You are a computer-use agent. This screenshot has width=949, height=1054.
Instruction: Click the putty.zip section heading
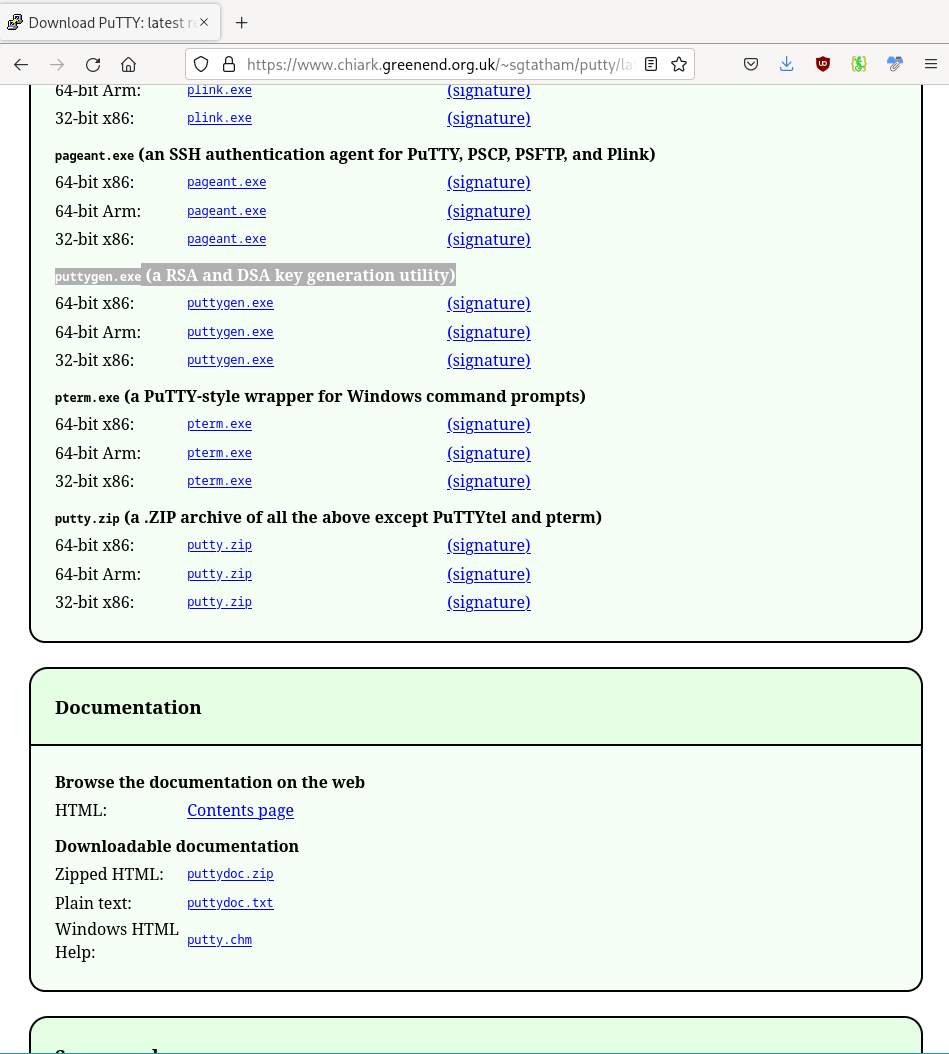pos(328,518)
